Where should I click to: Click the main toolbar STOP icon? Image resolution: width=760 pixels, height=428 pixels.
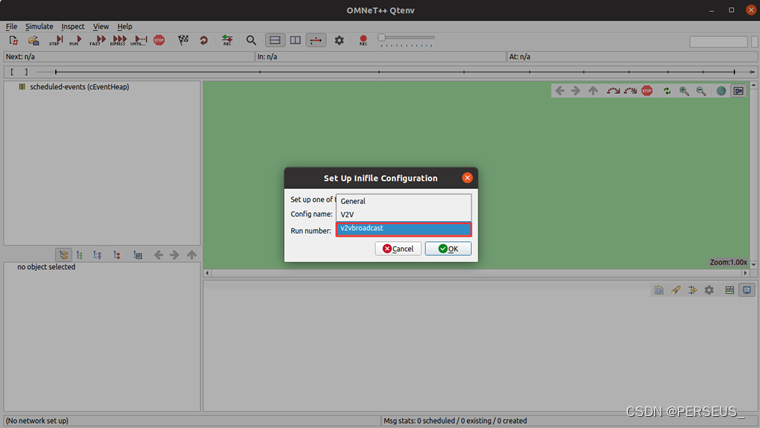[x=159, y=40]
